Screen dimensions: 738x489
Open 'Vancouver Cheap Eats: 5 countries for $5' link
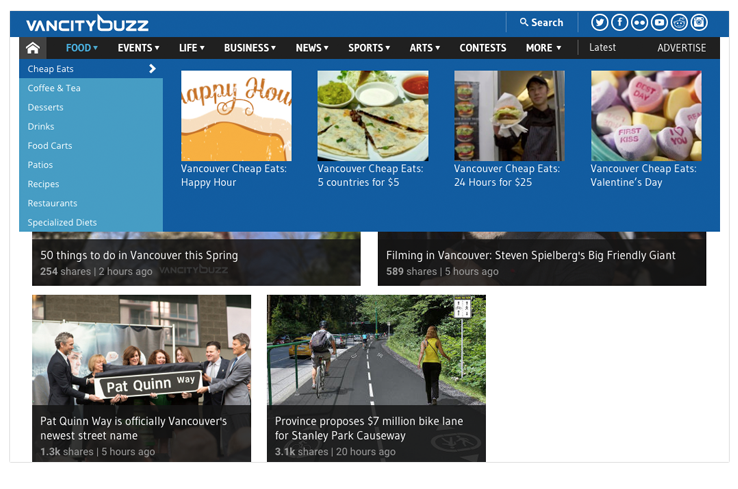(370, 176)
